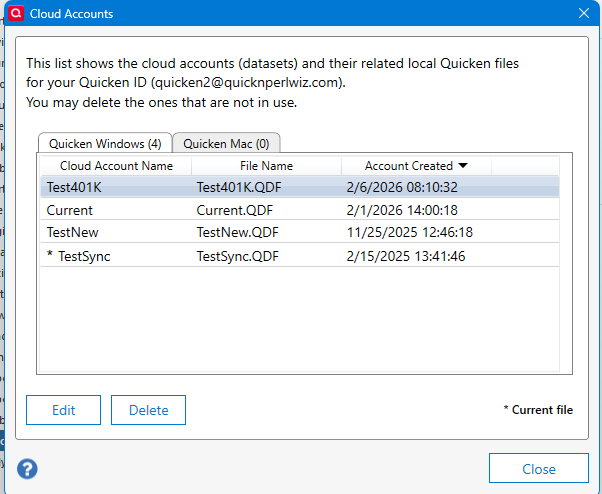Switch to the Quicken Mac (0) tab
Image resolution: width=602 pixels, height=494 pixels.
[x=226, y=144]
